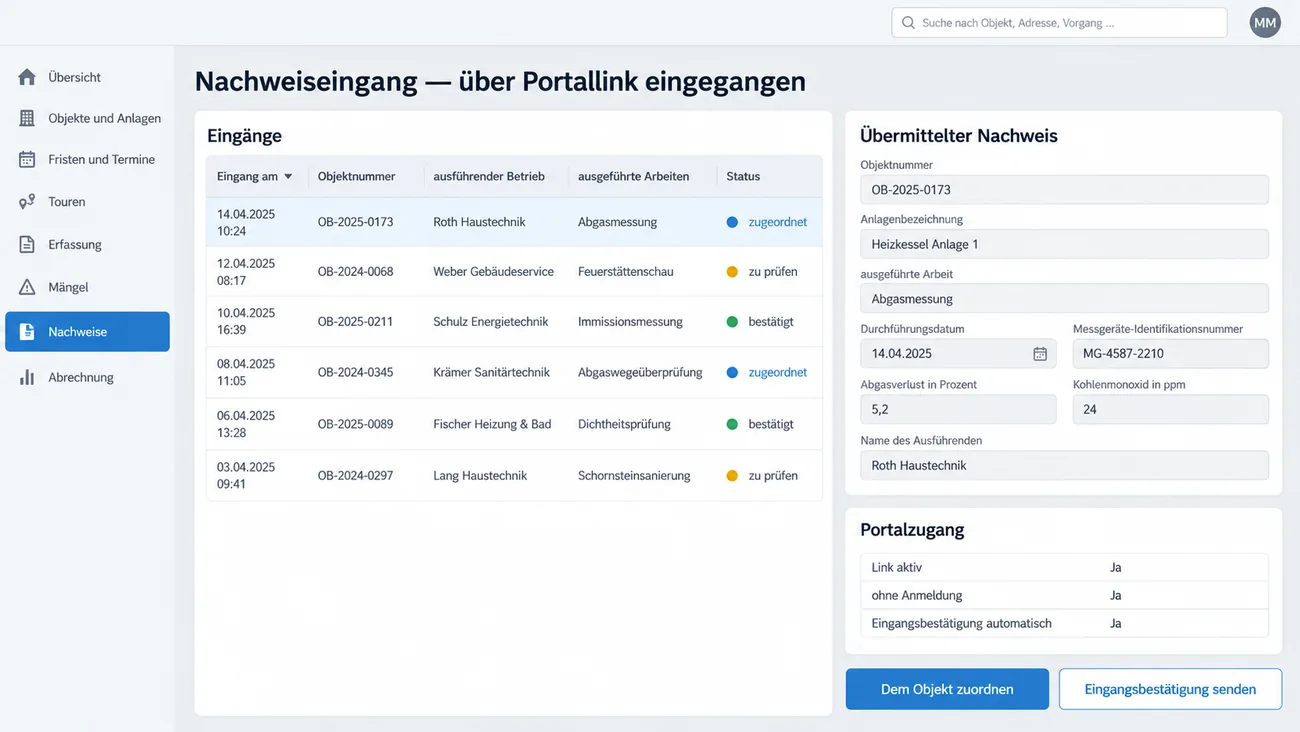Select the Schornsteinsanierung cell
This screenshot has height=732, width=1300.
coord(634,476)
